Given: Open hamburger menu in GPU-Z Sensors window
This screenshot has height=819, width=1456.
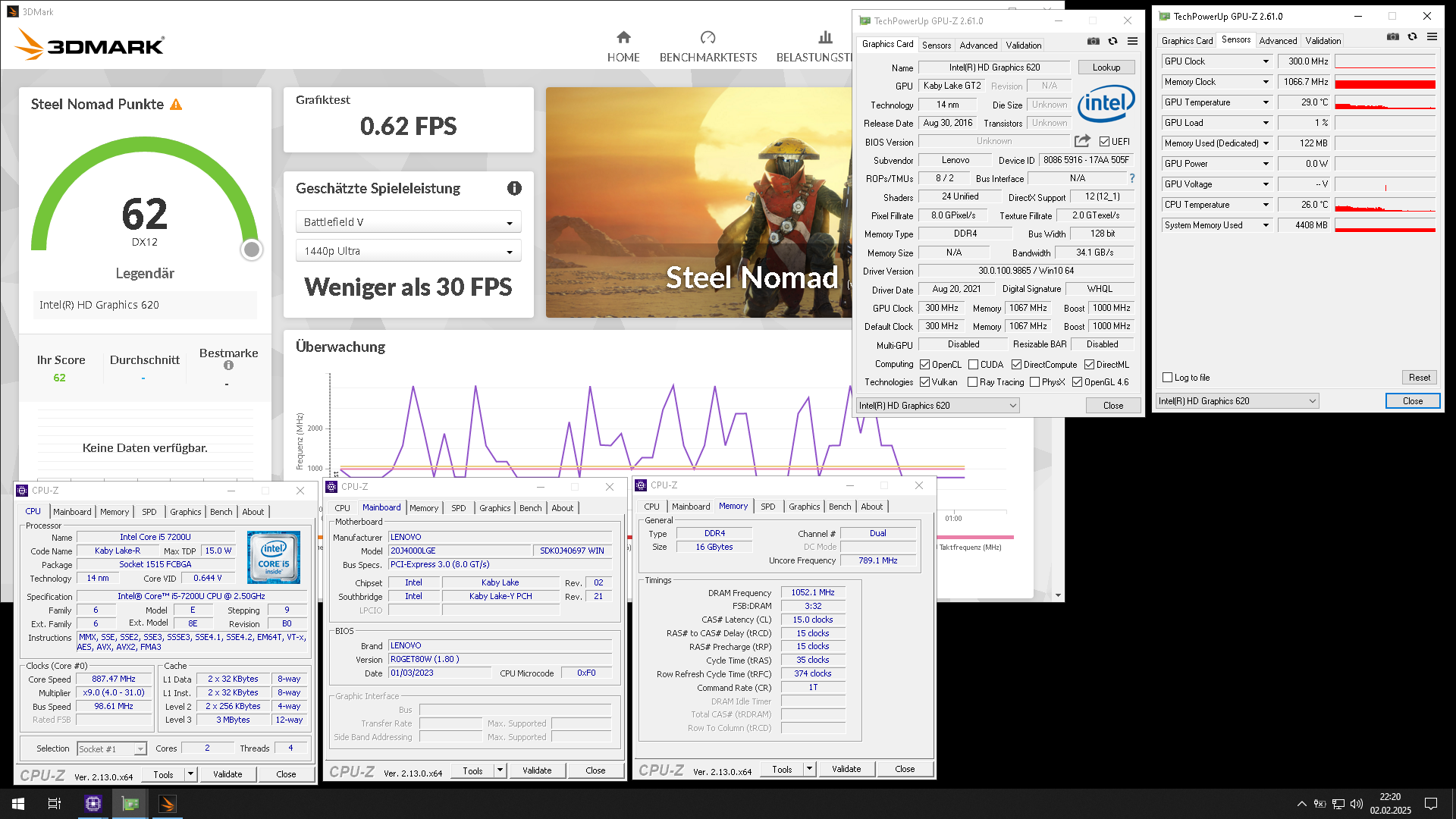Looking at the screenshot, I should (x=1432, y=36).
